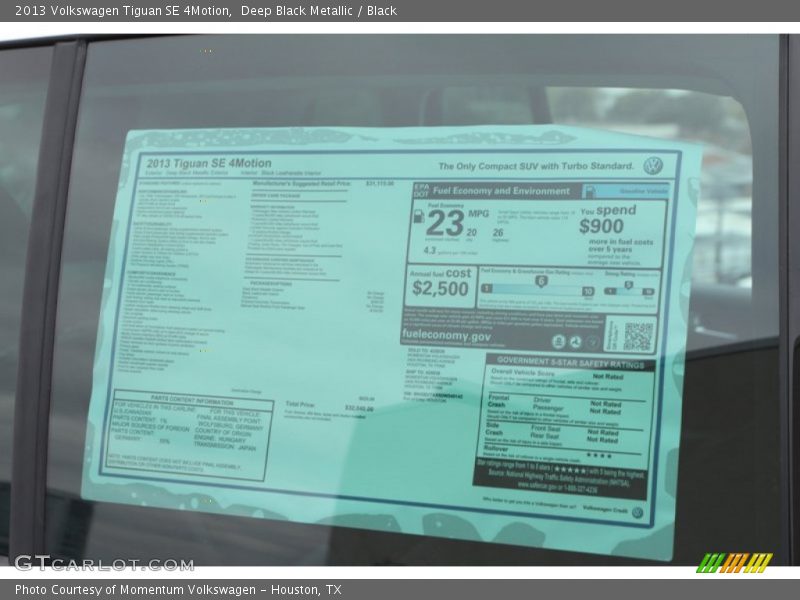Click the VW logo beside the Turbo Standard tagline
This screenshot has width=800, height=600.
click(653, 166)
